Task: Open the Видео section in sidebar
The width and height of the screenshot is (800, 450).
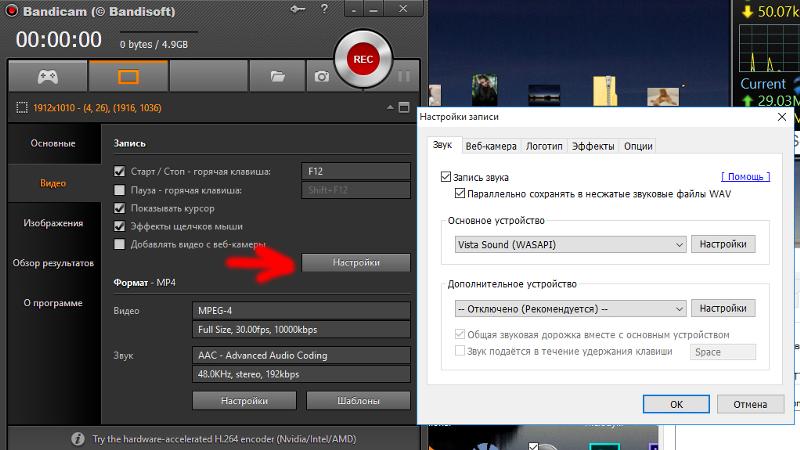Action: [53, 183]
